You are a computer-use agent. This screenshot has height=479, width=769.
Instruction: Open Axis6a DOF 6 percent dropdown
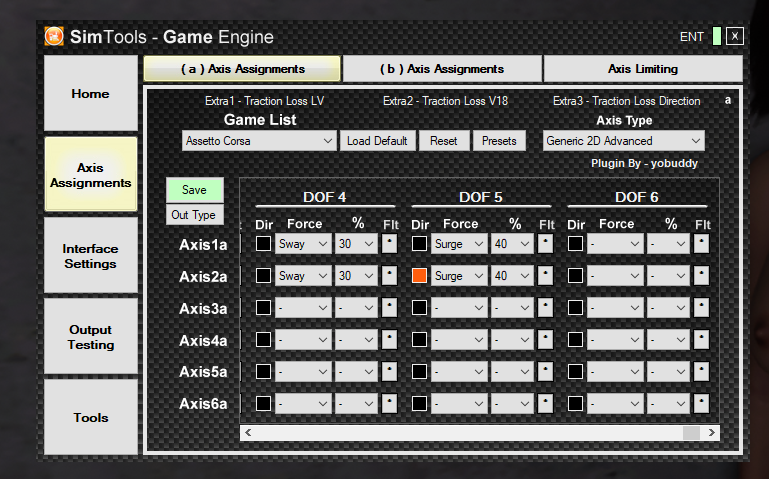(668, 403)
